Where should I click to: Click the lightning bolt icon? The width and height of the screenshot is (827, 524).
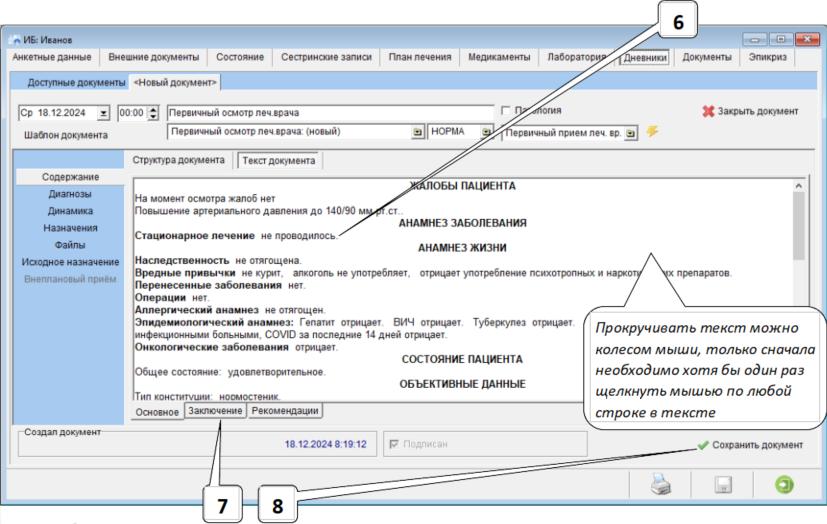pyautogui.click(x=652, y=131)
